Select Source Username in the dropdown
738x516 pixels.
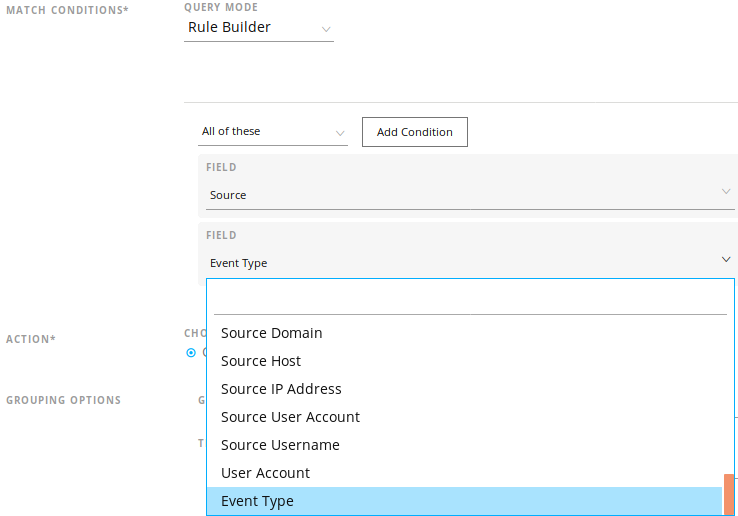[x=280, y=445]
